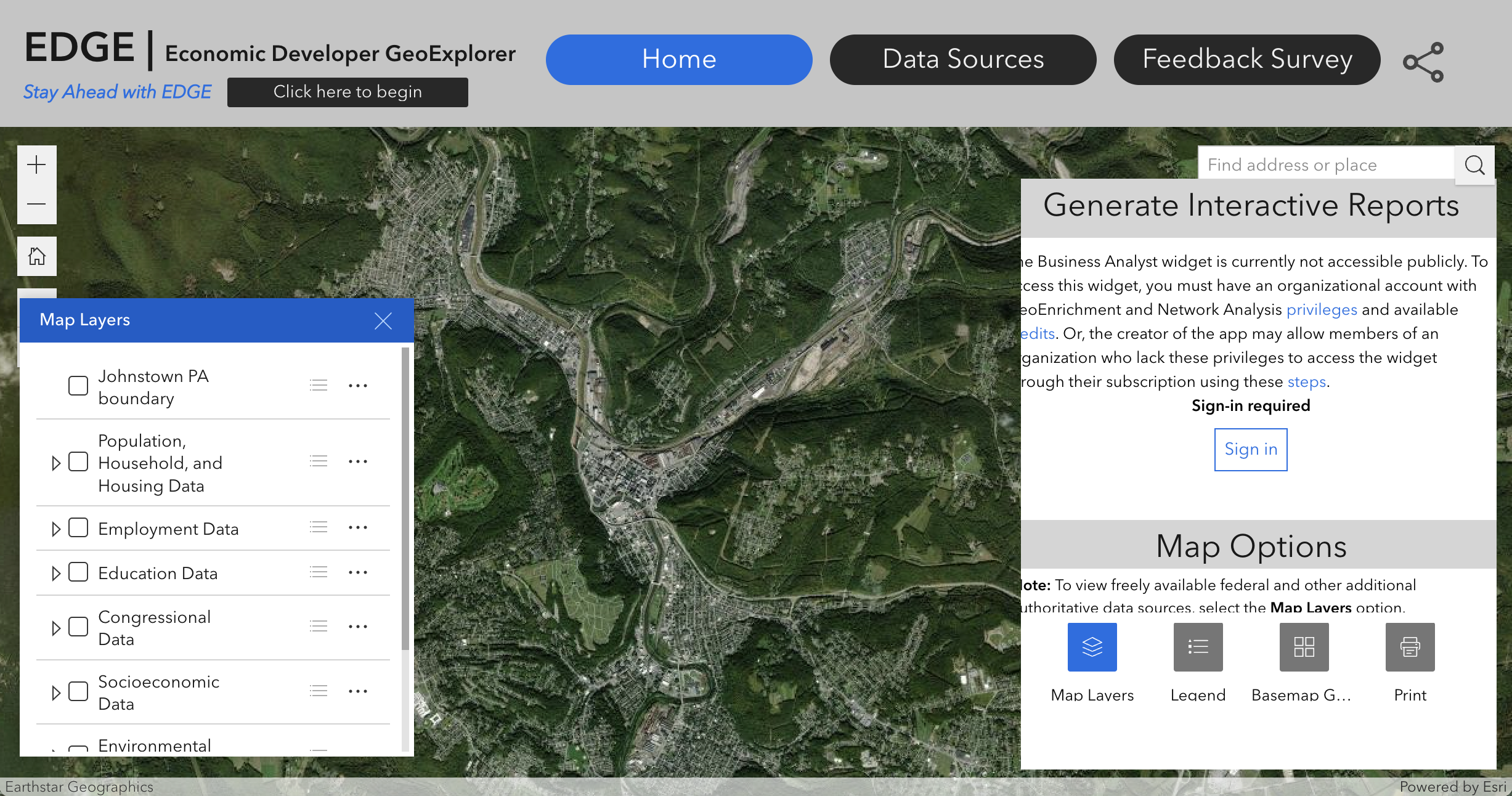The height and width of the screenshot is (796, 1512).
Task: Click the Find address or place field
Action: [x=1325, y=165]
